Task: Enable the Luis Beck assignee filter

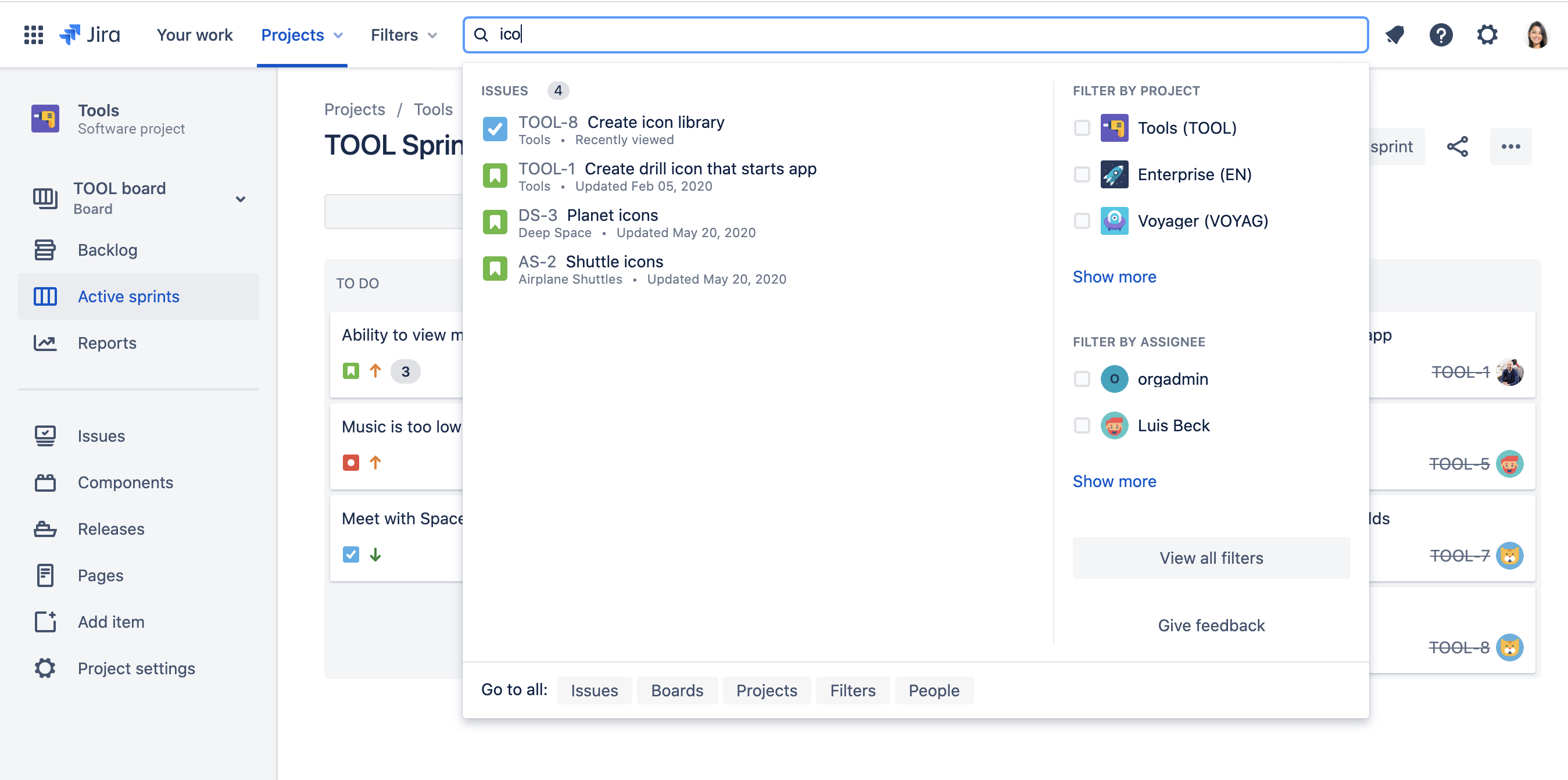Action: tap(1082, 425)
